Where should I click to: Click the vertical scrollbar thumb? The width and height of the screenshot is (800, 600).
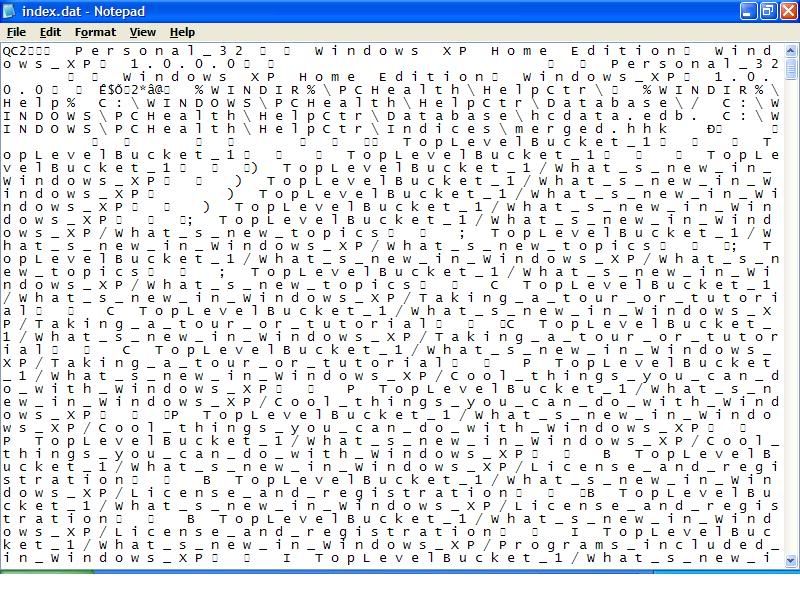click(x=791, y=69)
